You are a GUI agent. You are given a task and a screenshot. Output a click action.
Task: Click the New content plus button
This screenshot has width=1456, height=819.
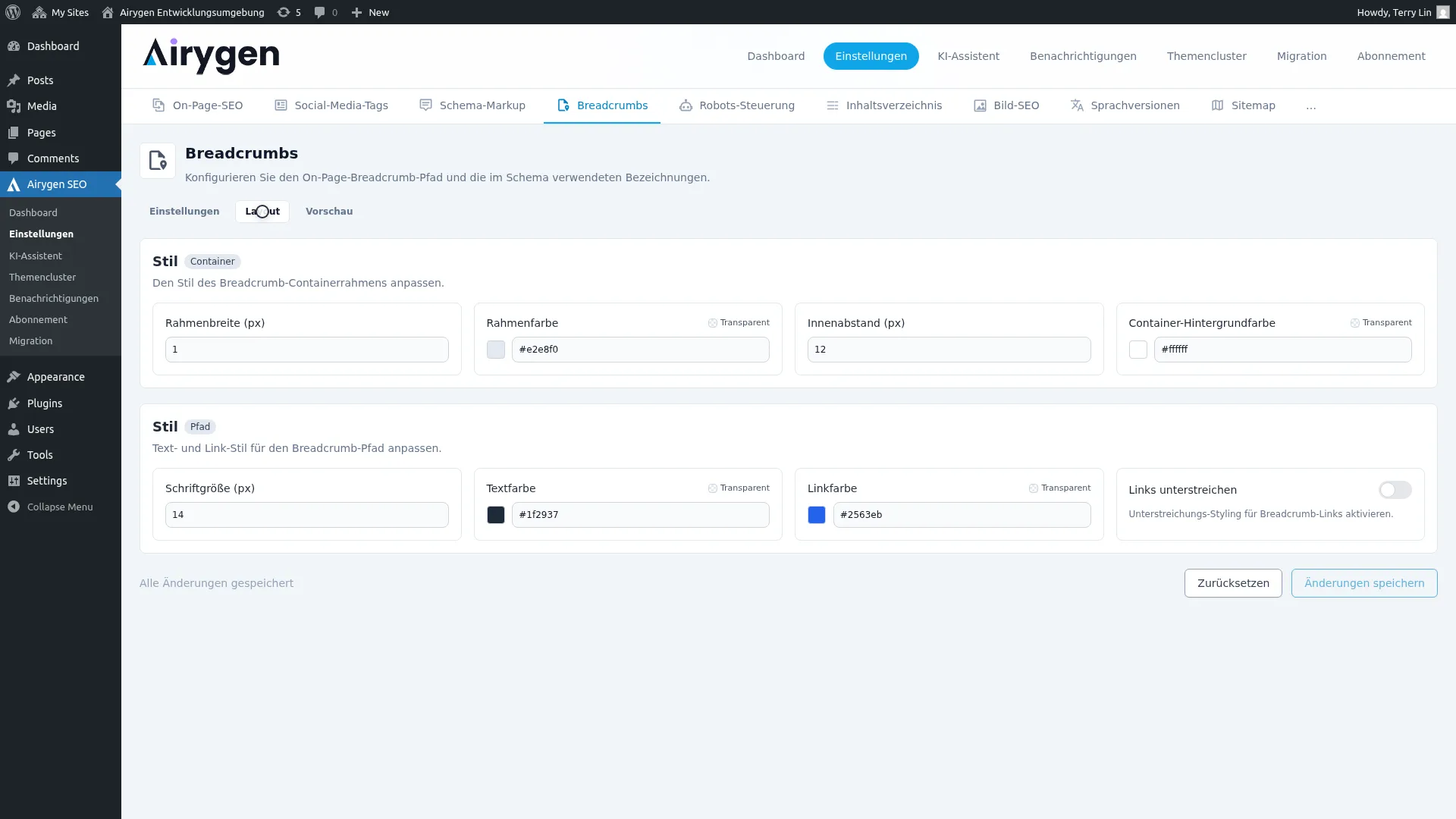(x=370, y=12)
